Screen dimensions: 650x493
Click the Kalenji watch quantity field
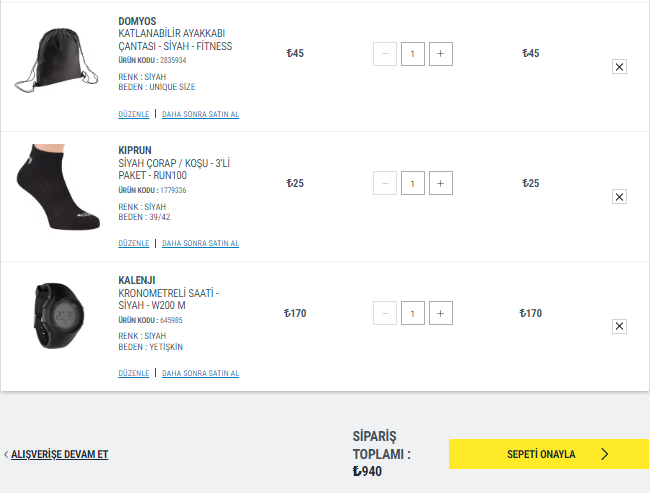pos(413,313)
